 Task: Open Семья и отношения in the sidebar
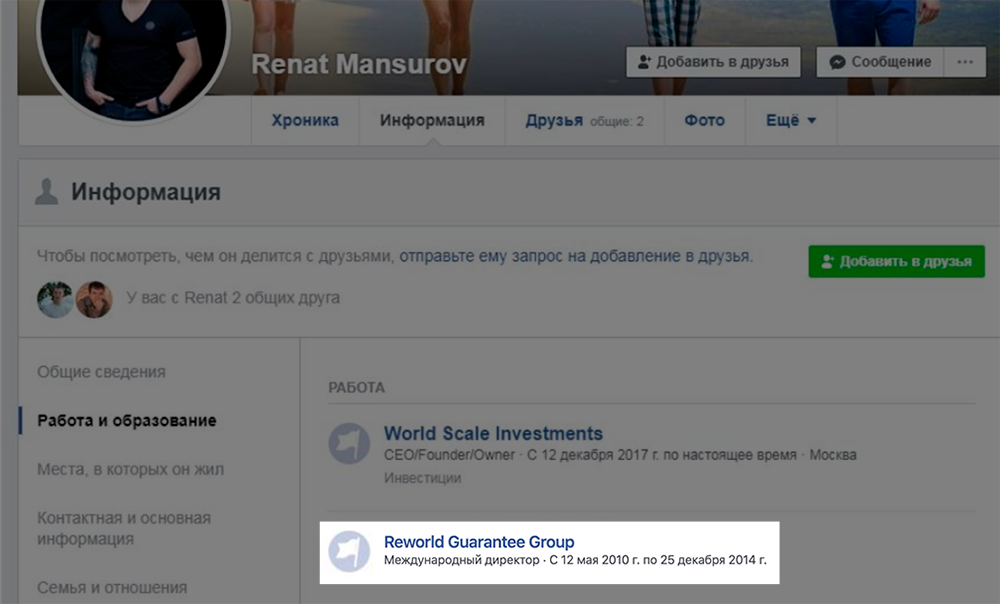coord(112,587)
